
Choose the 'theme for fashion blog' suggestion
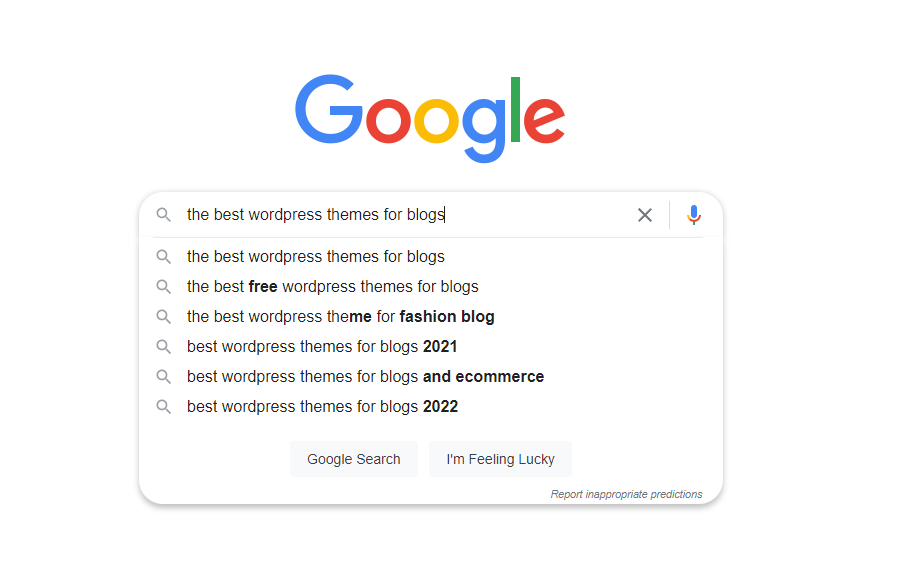click(340, 317)
